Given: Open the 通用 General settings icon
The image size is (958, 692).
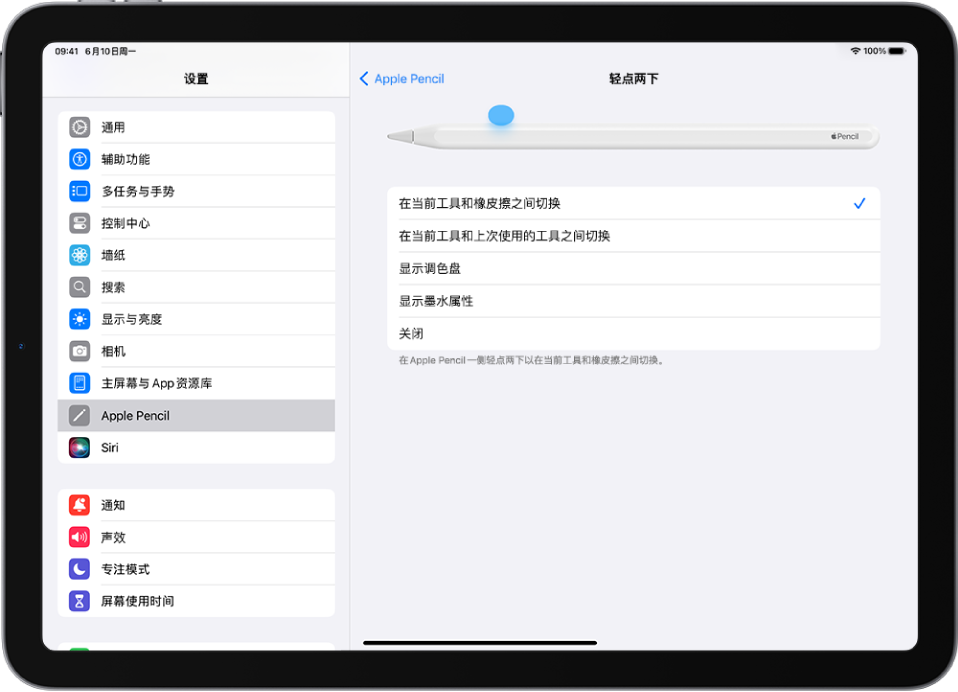Looking at the screenshot, I should [x=79, y=127].
